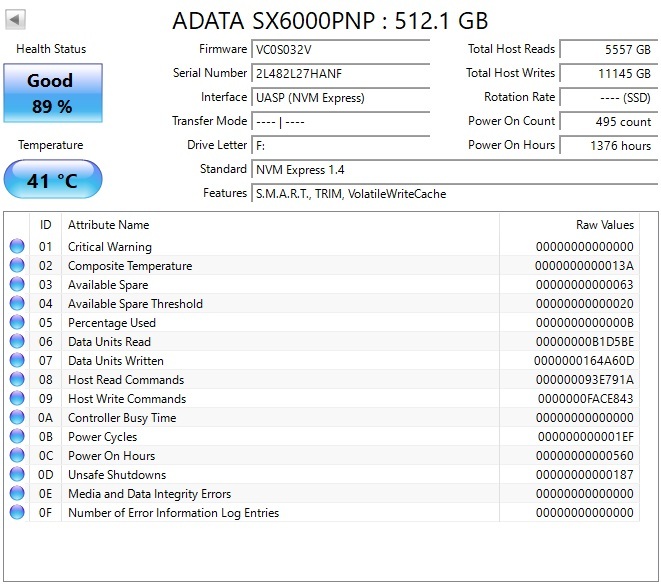Click the previous disk arrow button
The height and width of the screenshot is (587, 661).
tap(16, 20)
